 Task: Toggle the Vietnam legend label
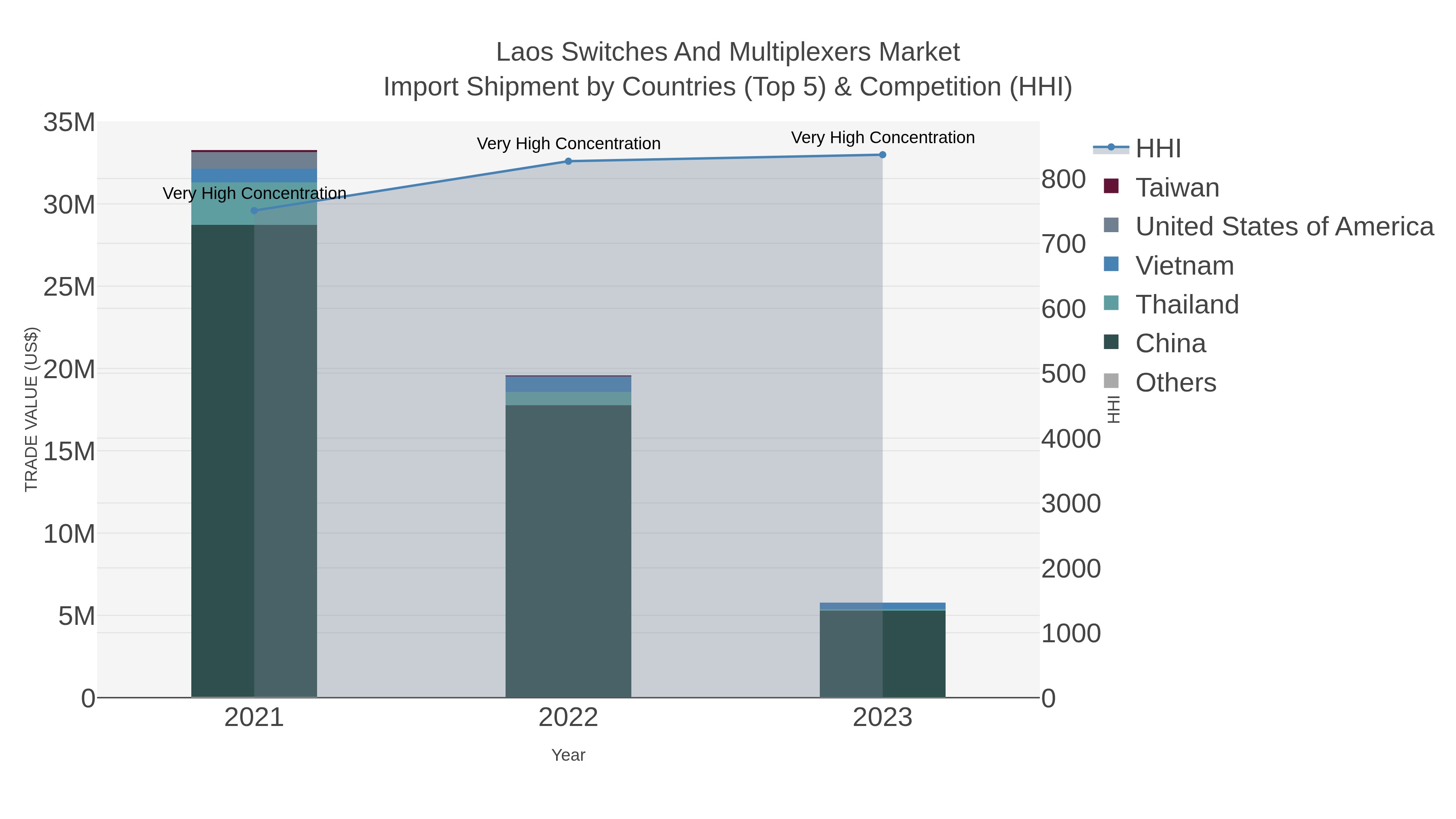(1185, 266)
